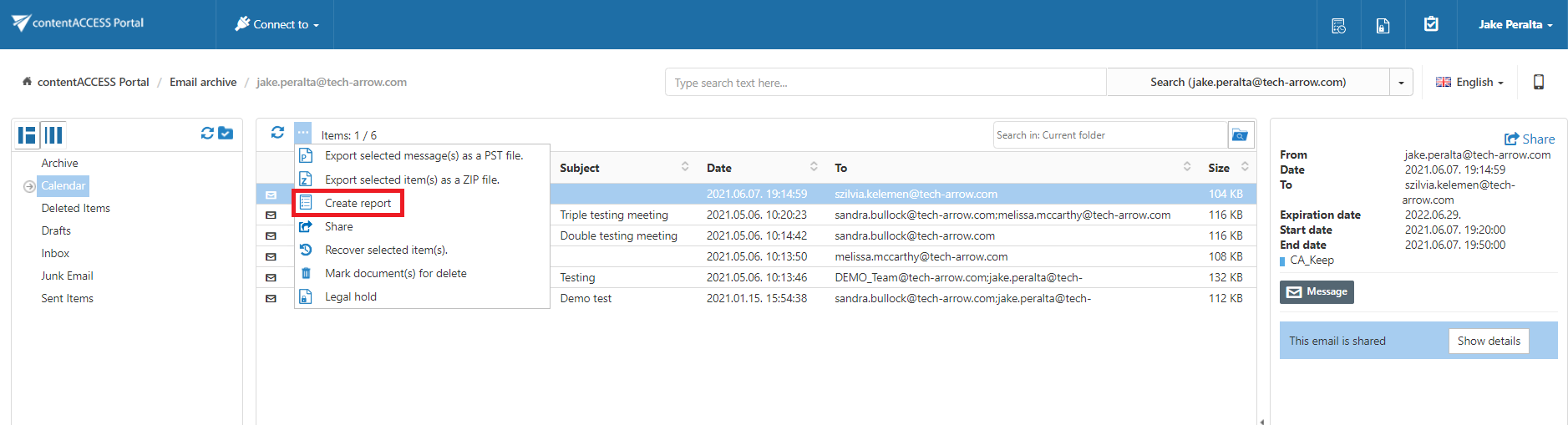Screen dimensions: 1568x425
Task: Click the search-in-folder icon button
Action: coord(1240,135)
